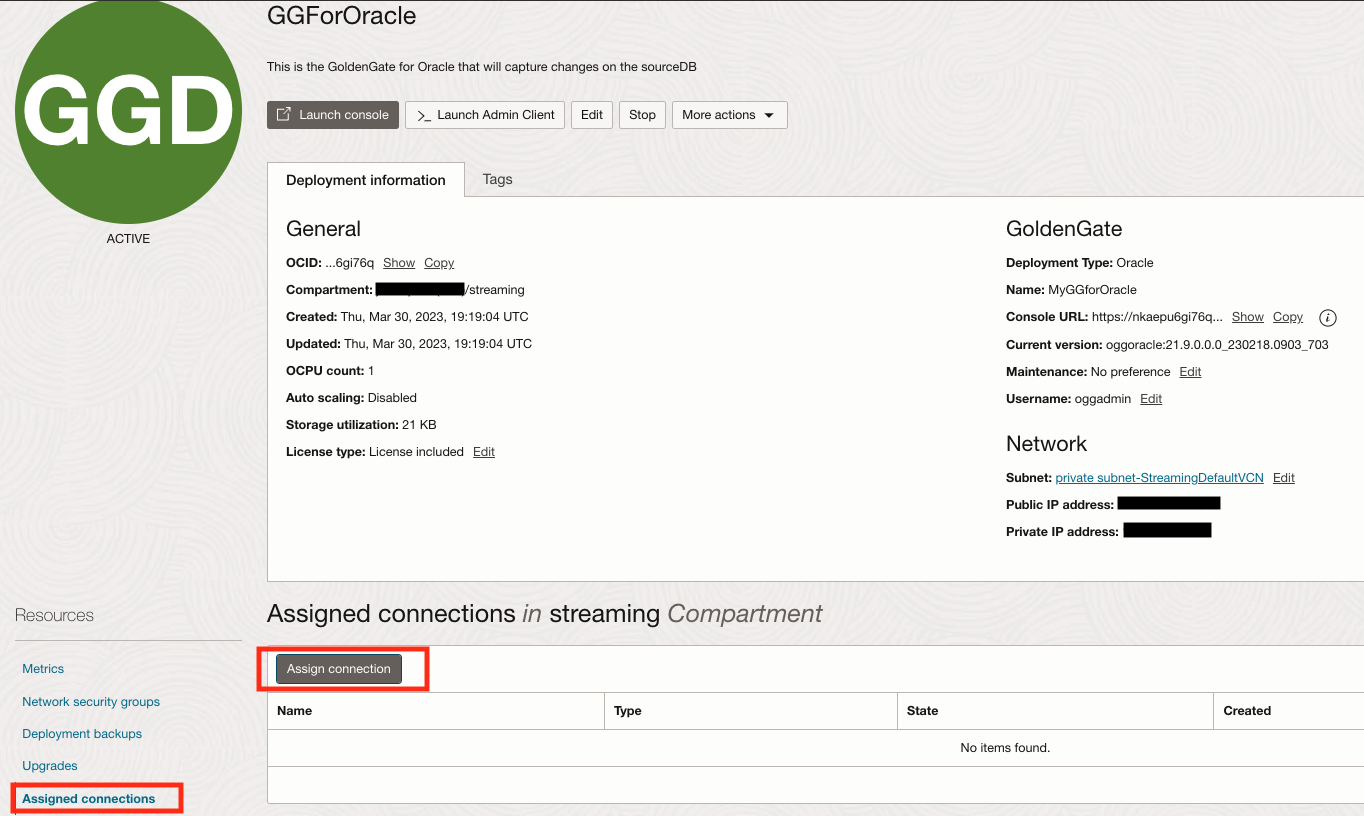The width and height of the screenshot is (1364, 816).
Task: Click the 'No items found.' table message
Action: pos(1005,748)
